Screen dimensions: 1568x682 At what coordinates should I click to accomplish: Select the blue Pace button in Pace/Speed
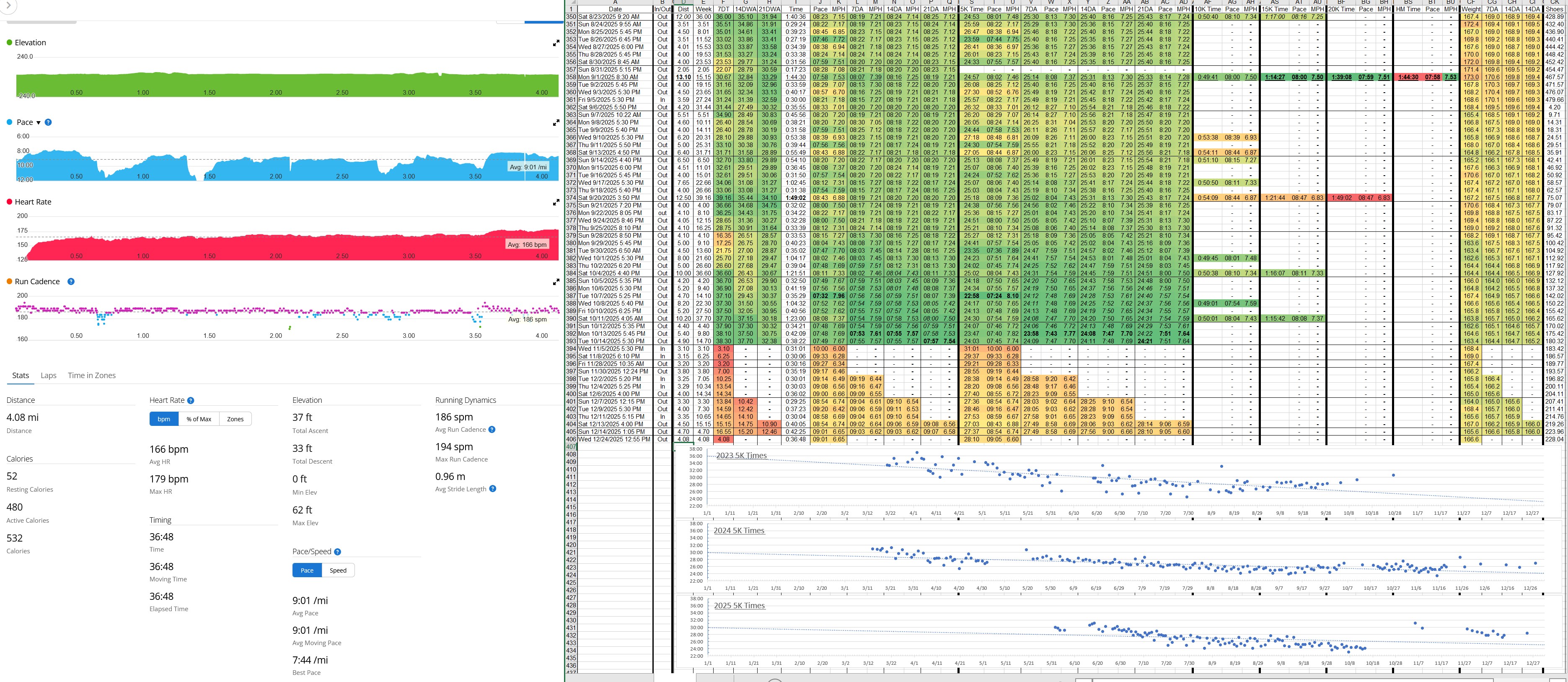tap(307, 570)
